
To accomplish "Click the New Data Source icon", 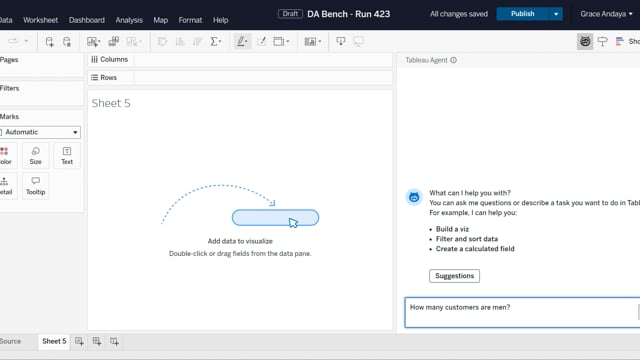I will (x=49, y=41).
